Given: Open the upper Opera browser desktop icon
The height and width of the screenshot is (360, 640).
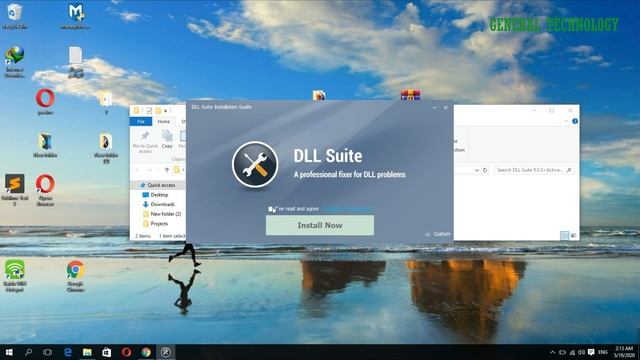Looking at the screenshot, I should click(45, 102).
